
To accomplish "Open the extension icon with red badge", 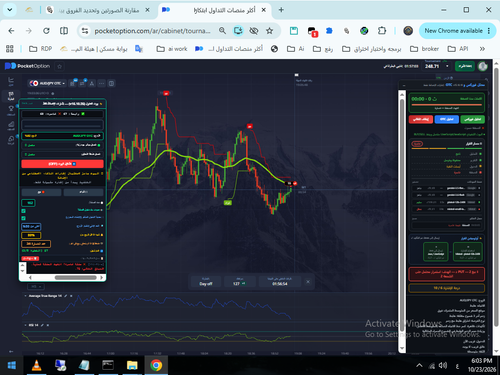I will point(312,32).
